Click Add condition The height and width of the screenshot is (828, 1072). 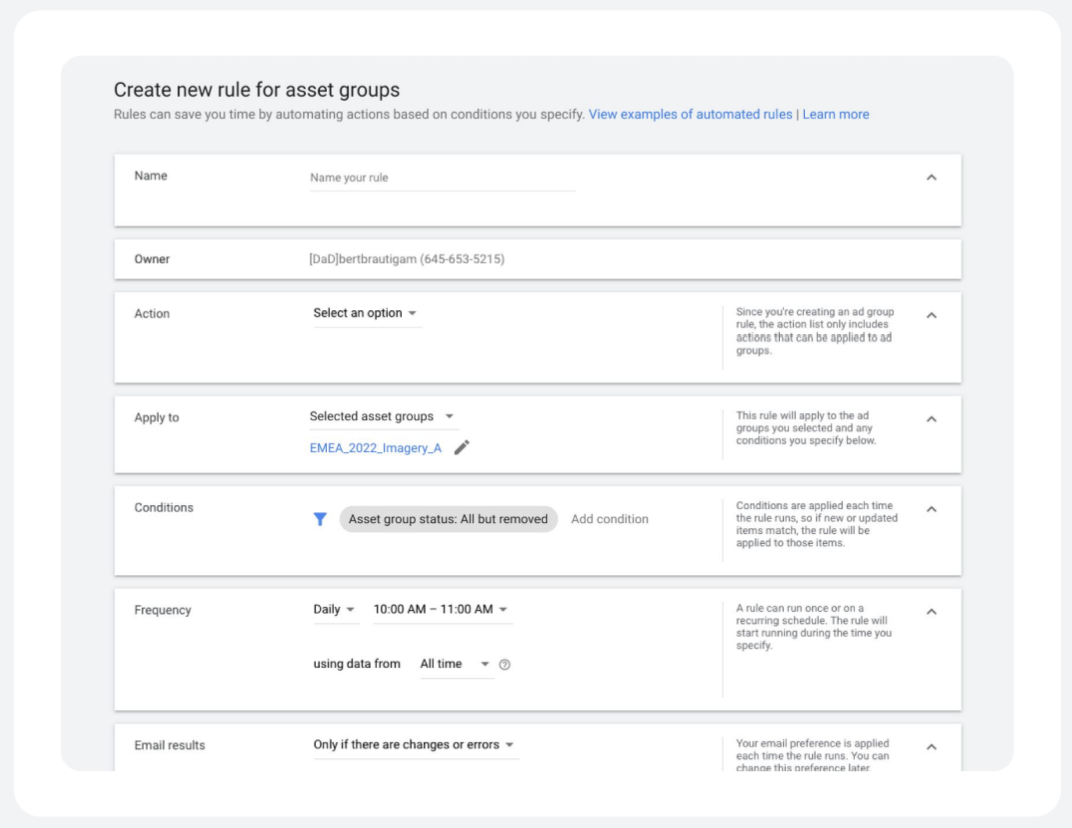coord(609,519)
